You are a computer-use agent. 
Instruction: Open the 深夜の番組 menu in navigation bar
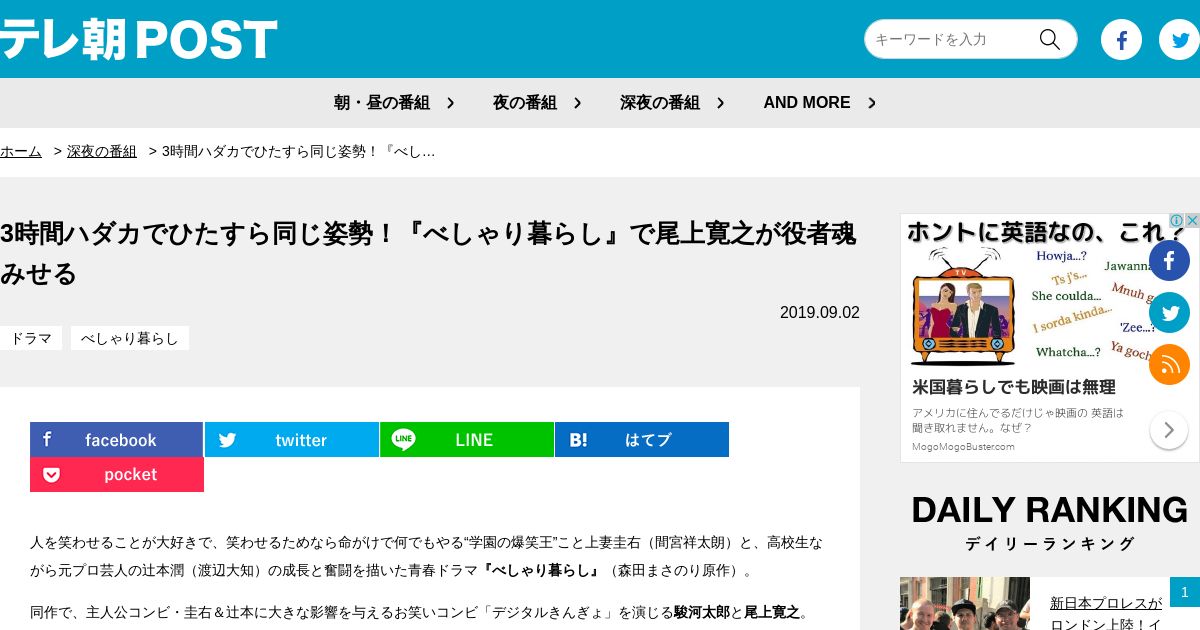(660, 103)
